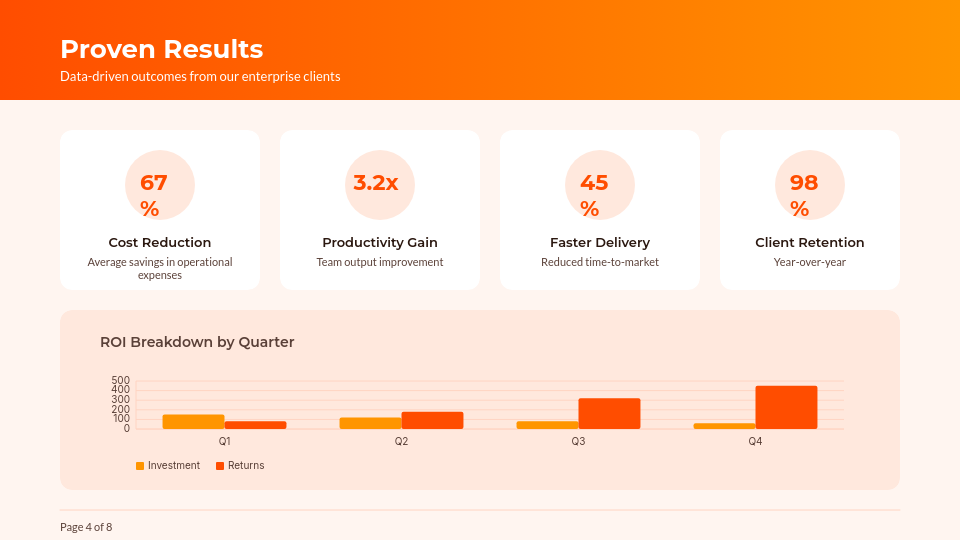Click the 45% circle badge
The width and height of the screenshot is (960, 540).
coord(600,185)
